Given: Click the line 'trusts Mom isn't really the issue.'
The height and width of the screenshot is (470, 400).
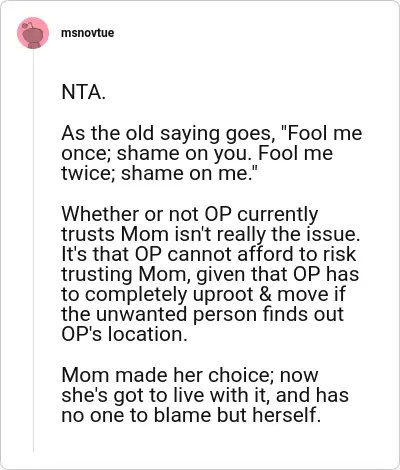Looking at the screenshot, I should coord(211,234).
